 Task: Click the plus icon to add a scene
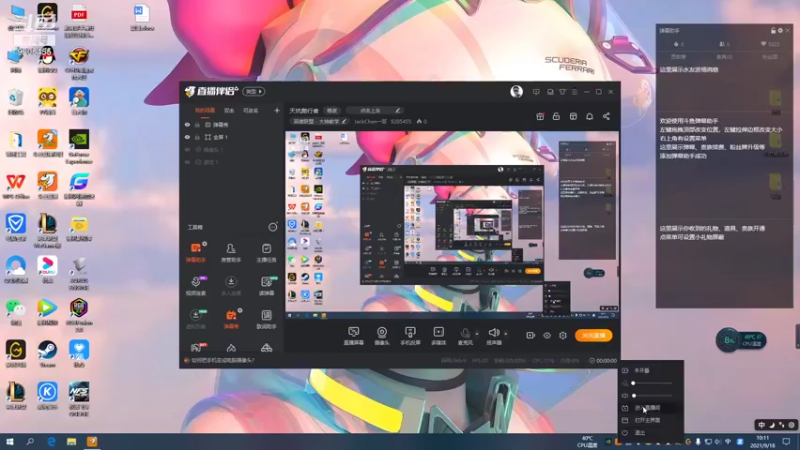277,110
